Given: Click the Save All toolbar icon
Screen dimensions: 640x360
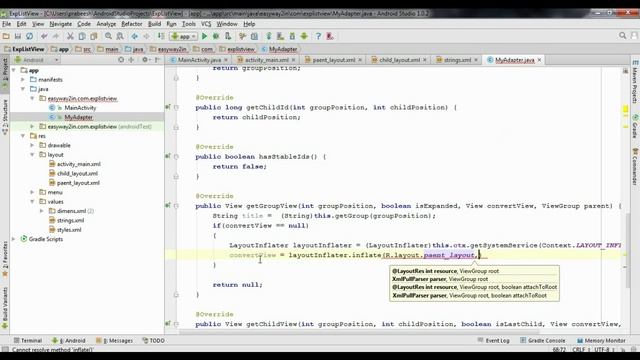Looking at the screenshot, I should [x=18, y=36].
